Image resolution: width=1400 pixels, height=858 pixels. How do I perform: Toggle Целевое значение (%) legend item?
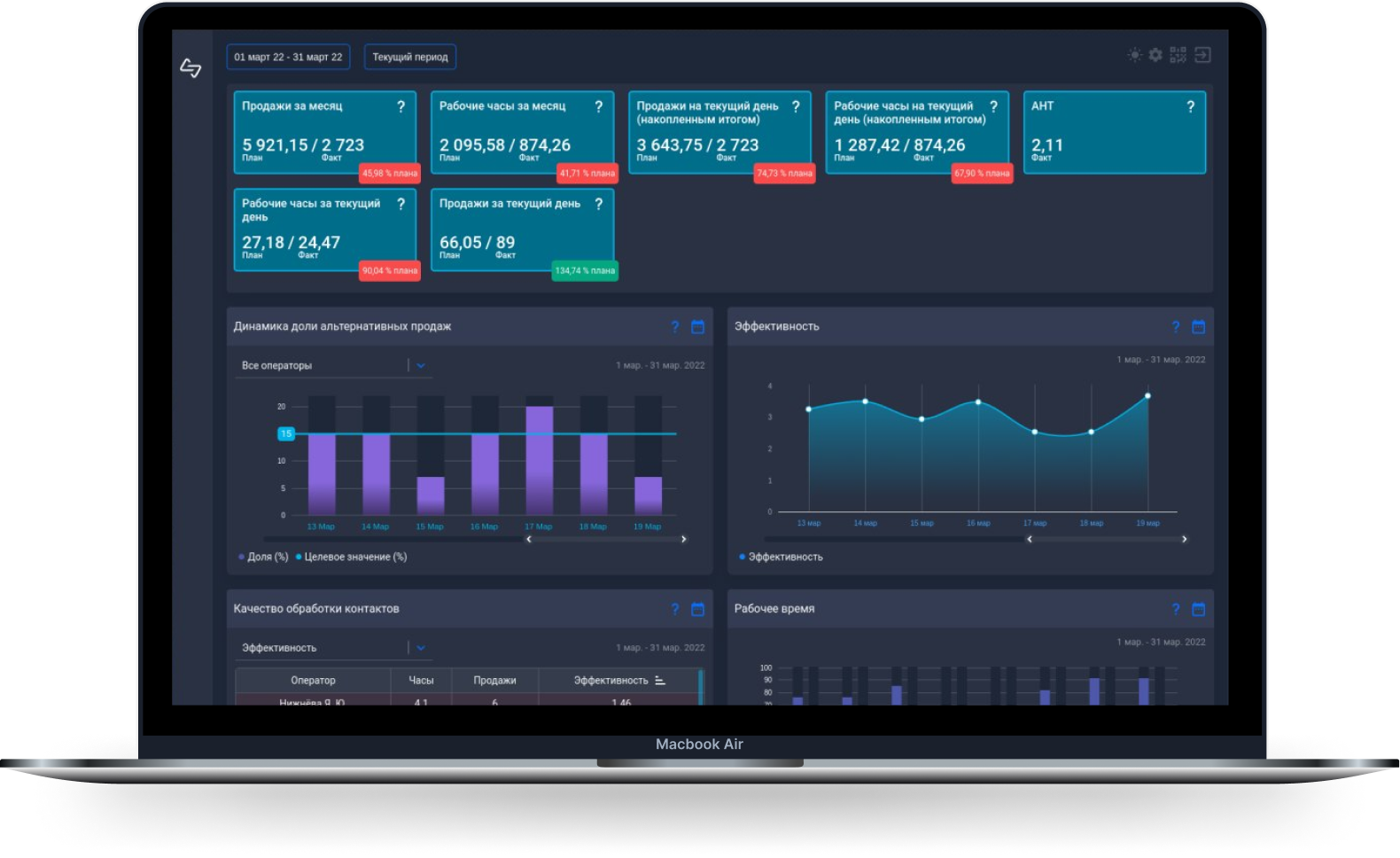(x=351, y=557)
